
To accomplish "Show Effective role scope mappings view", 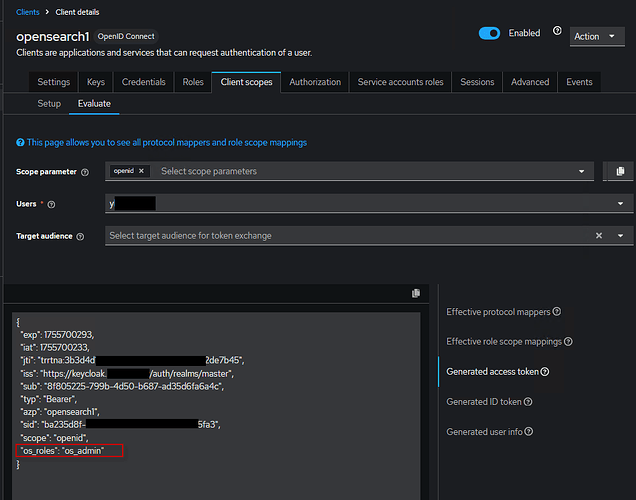I will click(504, 342).
